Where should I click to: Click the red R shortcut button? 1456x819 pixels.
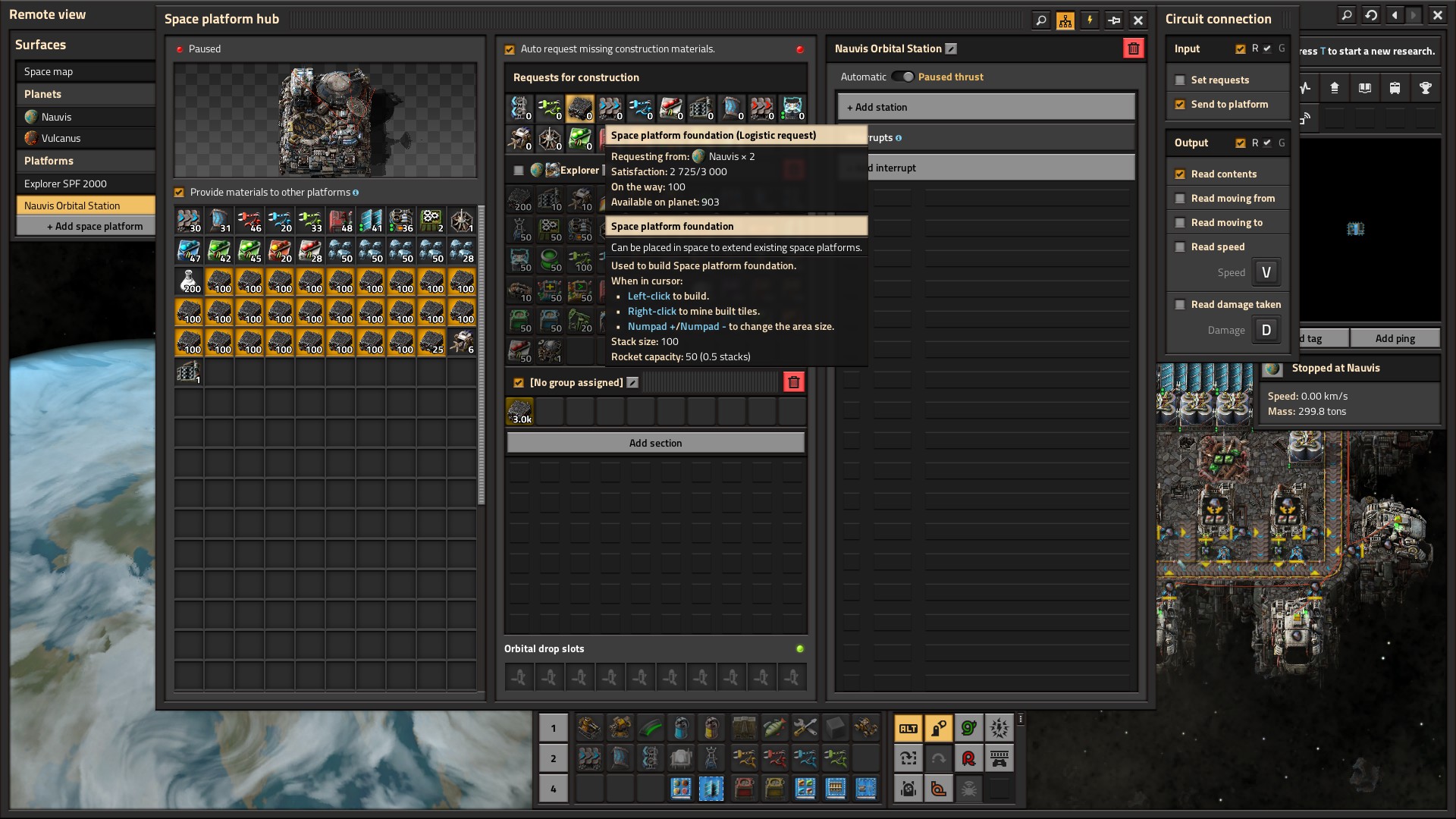(968, 758)
